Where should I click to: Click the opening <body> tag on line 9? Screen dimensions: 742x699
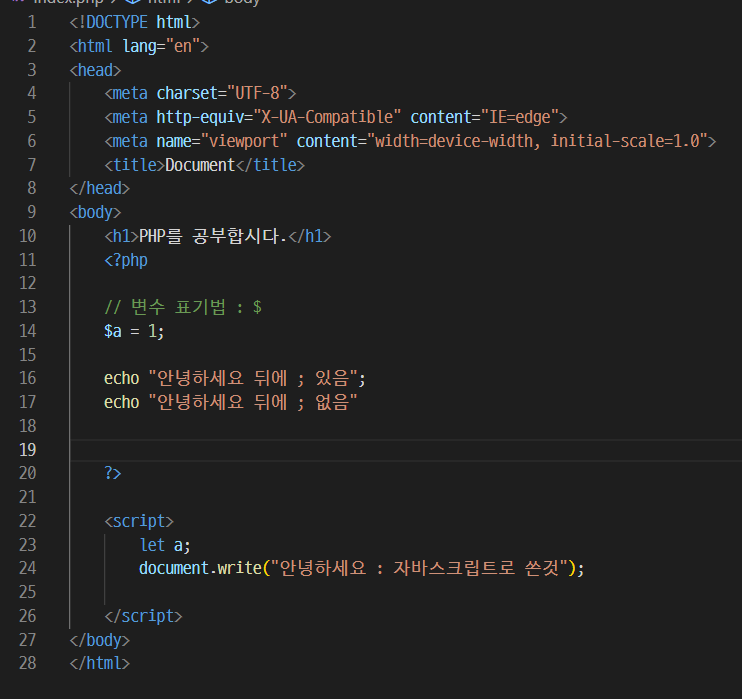coord(96,212)
